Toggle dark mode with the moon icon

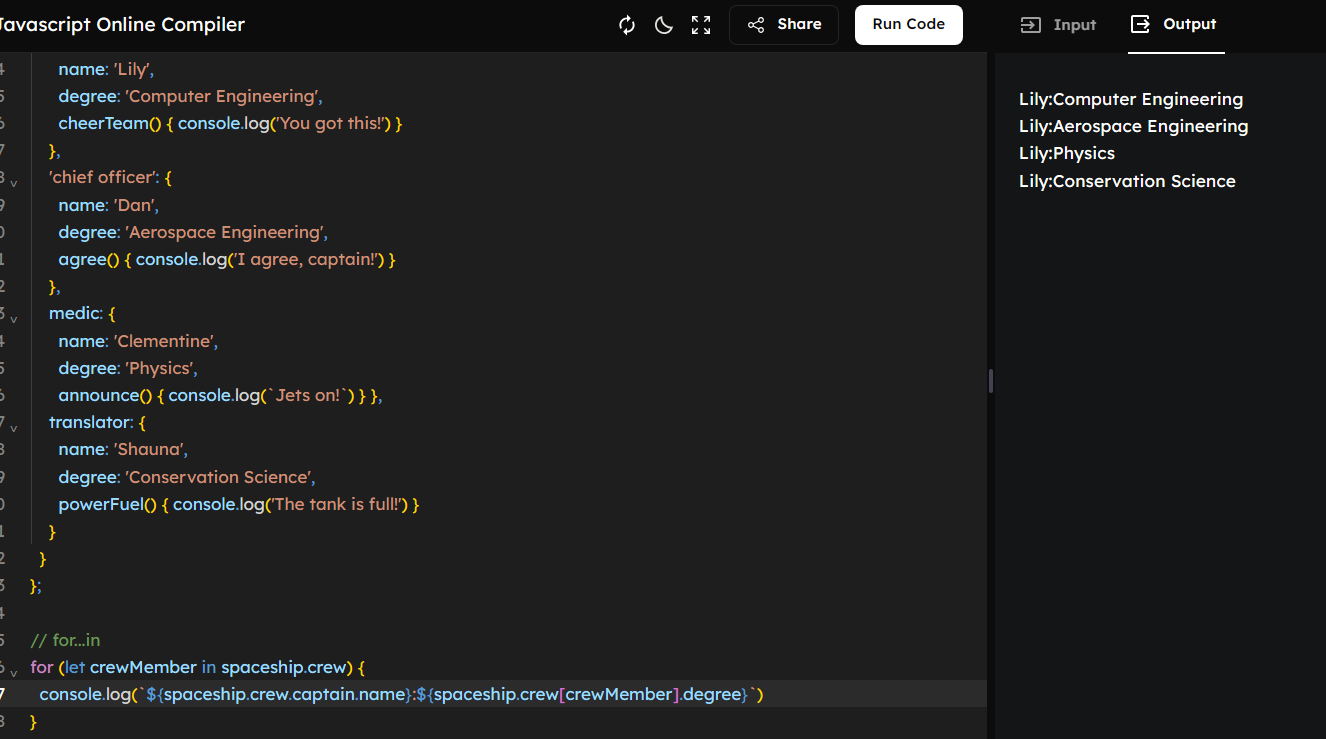click(x=664, y=25)
